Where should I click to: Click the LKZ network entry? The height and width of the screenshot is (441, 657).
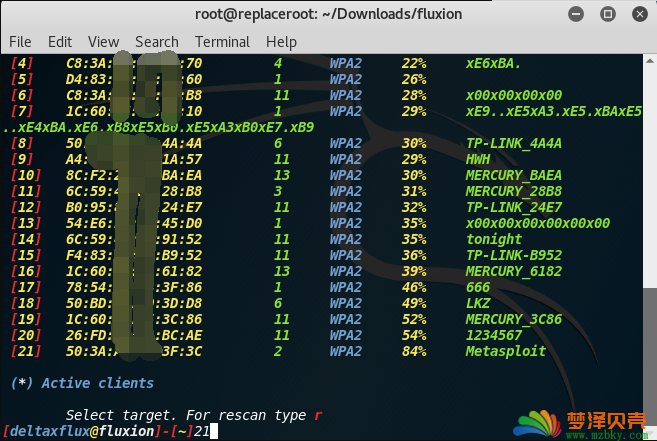[478, 303]
